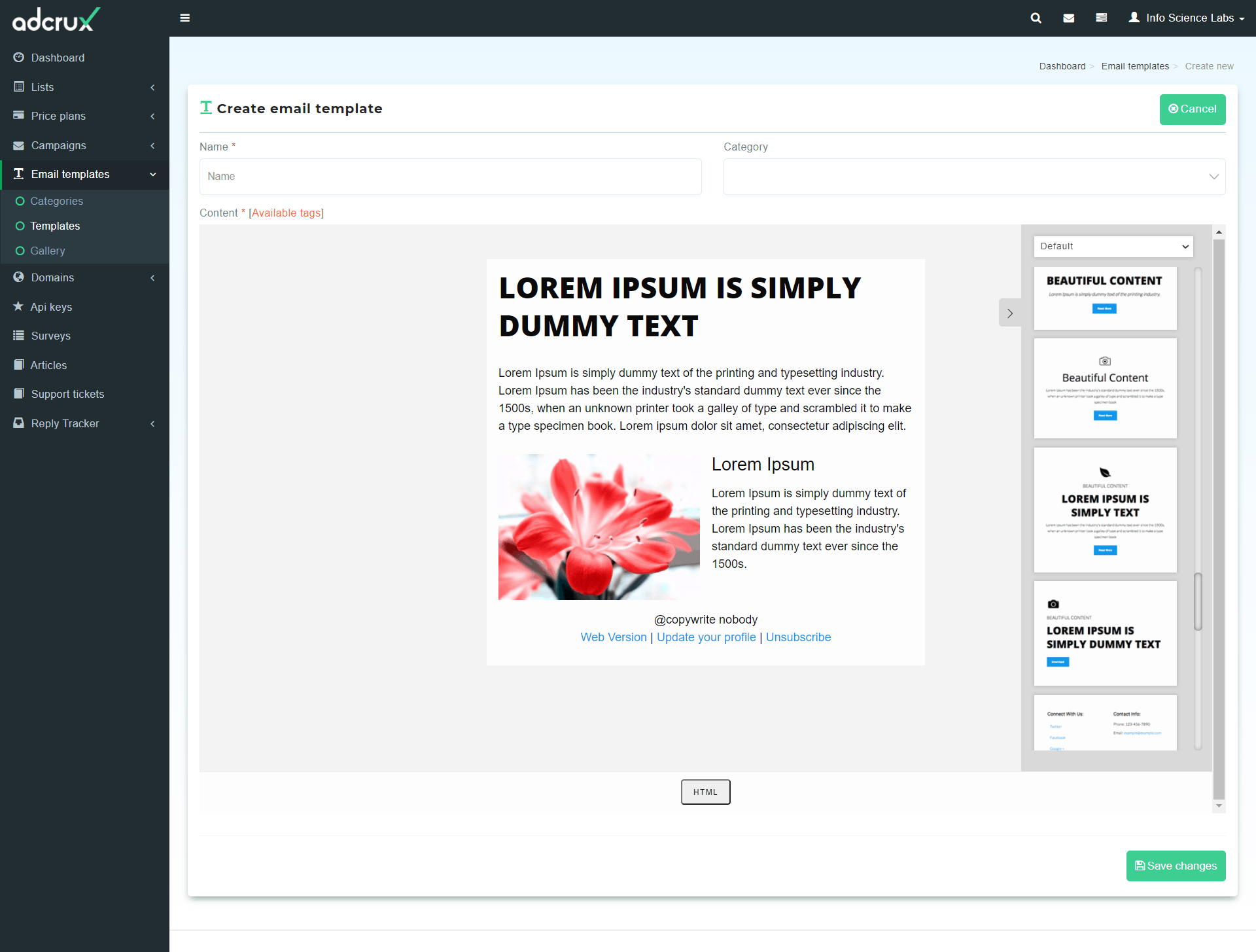Collapse snippets panel with arrow toggle
The width and height of the screenshot is (1256, 952).
point(1009,313)
